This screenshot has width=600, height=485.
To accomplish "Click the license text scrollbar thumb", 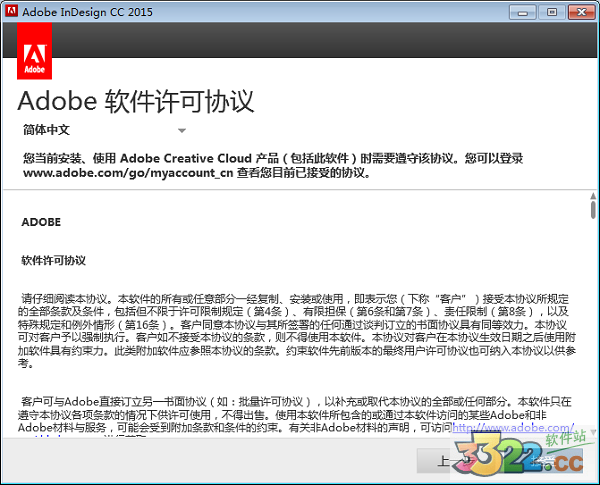I will 593,210.
